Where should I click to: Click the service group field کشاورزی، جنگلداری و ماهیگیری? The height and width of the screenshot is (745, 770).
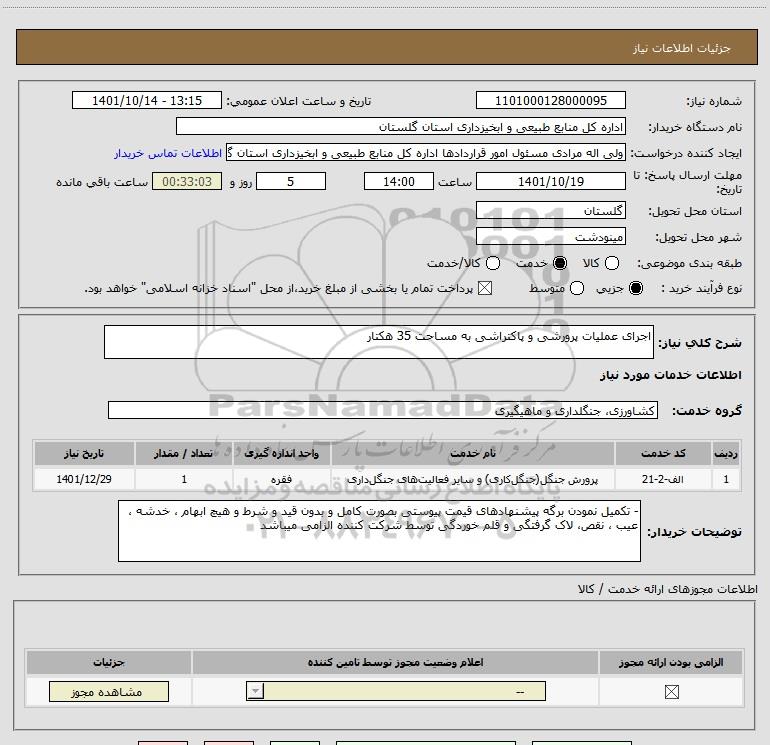[x=383, y=410]
